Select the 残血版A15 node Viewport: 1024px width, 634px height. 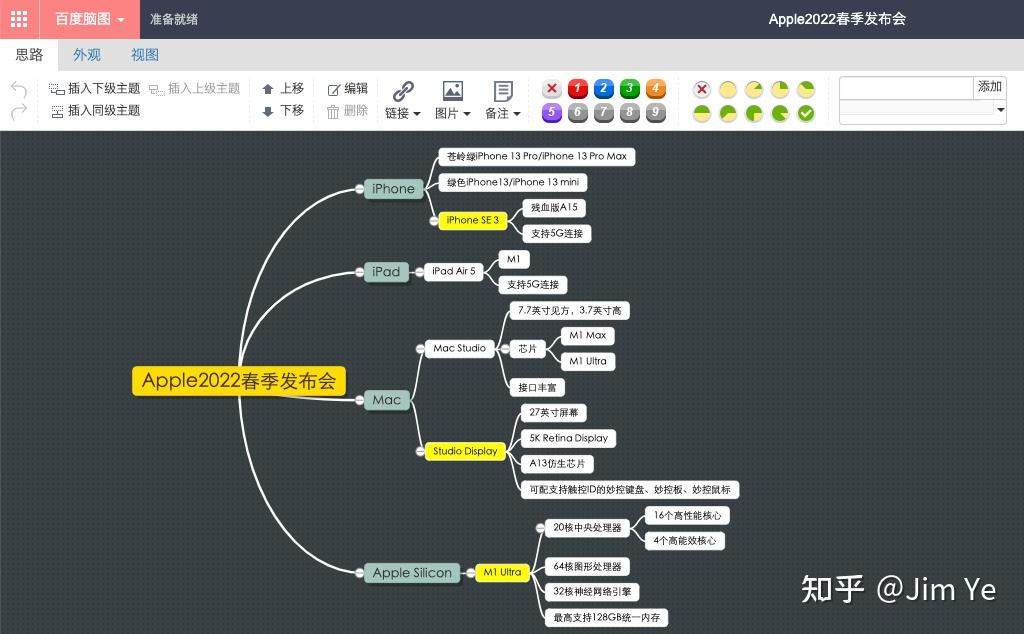554,208
